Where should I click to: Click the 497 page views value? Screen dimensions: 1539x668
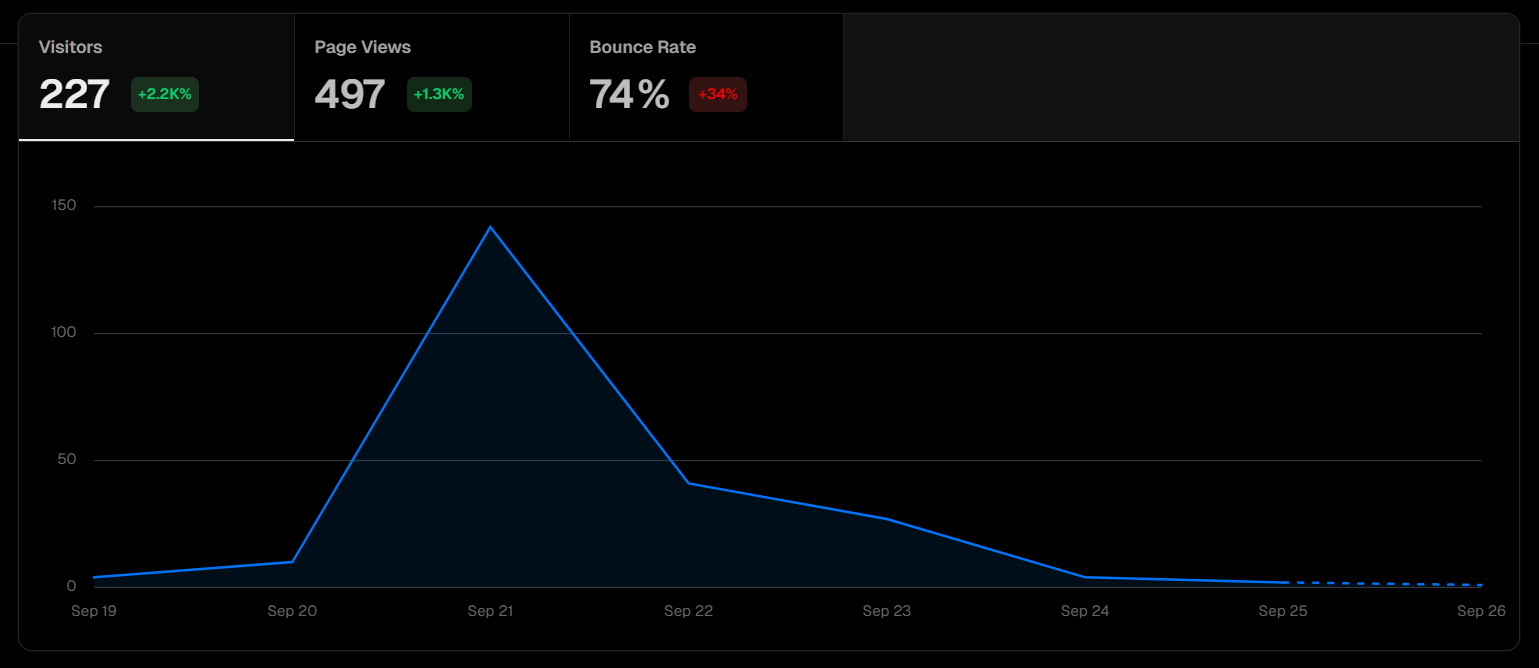click(x=351, y=94)
